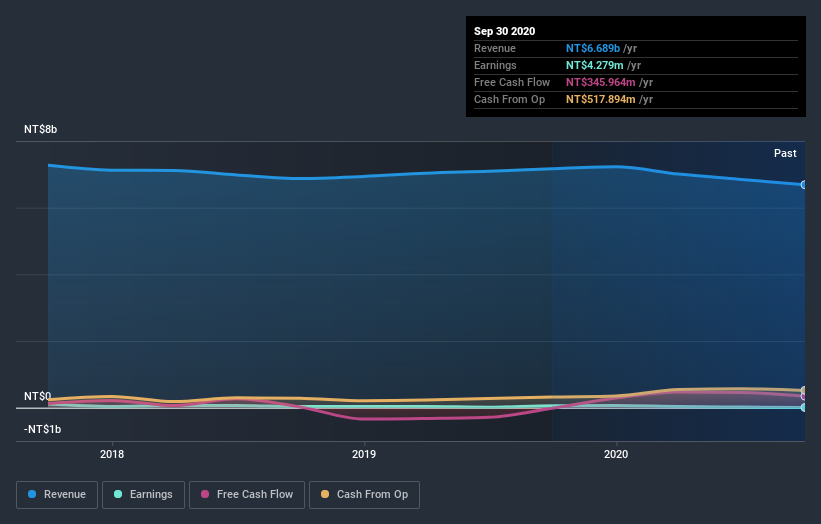The height and width of the screenshot is (524, 821).
Task: Toggle the Revenue series legend button
Action: point(57,495)
